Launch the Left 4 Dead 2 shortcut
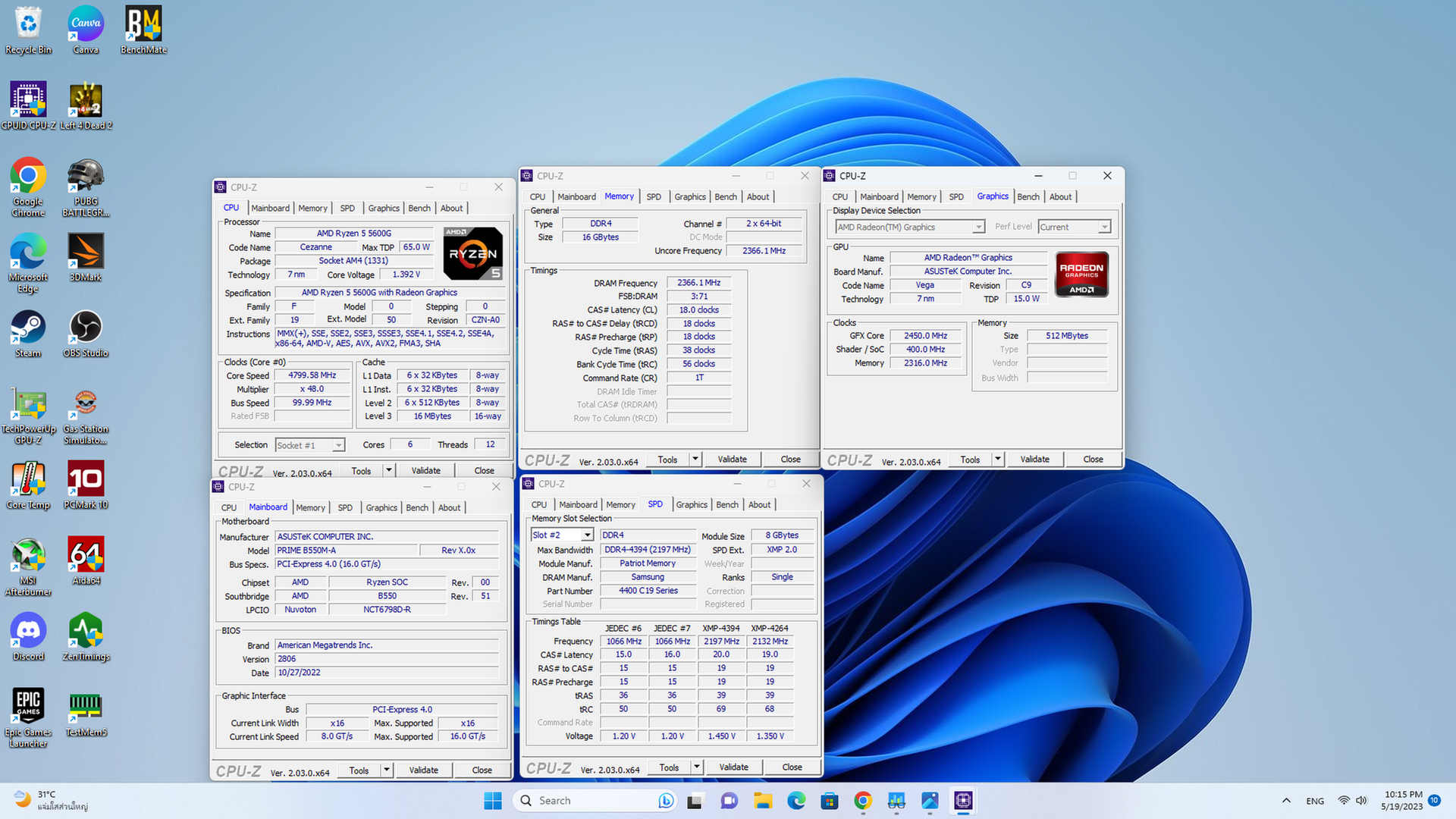1456x819 pixels. point(86,106)
